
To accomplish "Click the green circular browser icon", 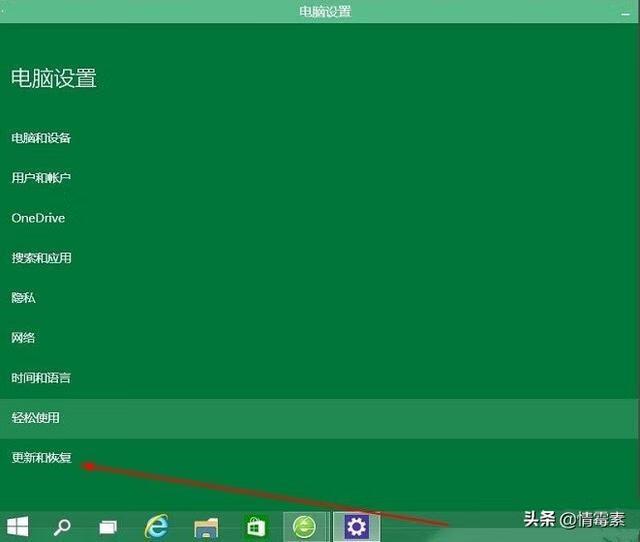I will click(x=305, y=526).
